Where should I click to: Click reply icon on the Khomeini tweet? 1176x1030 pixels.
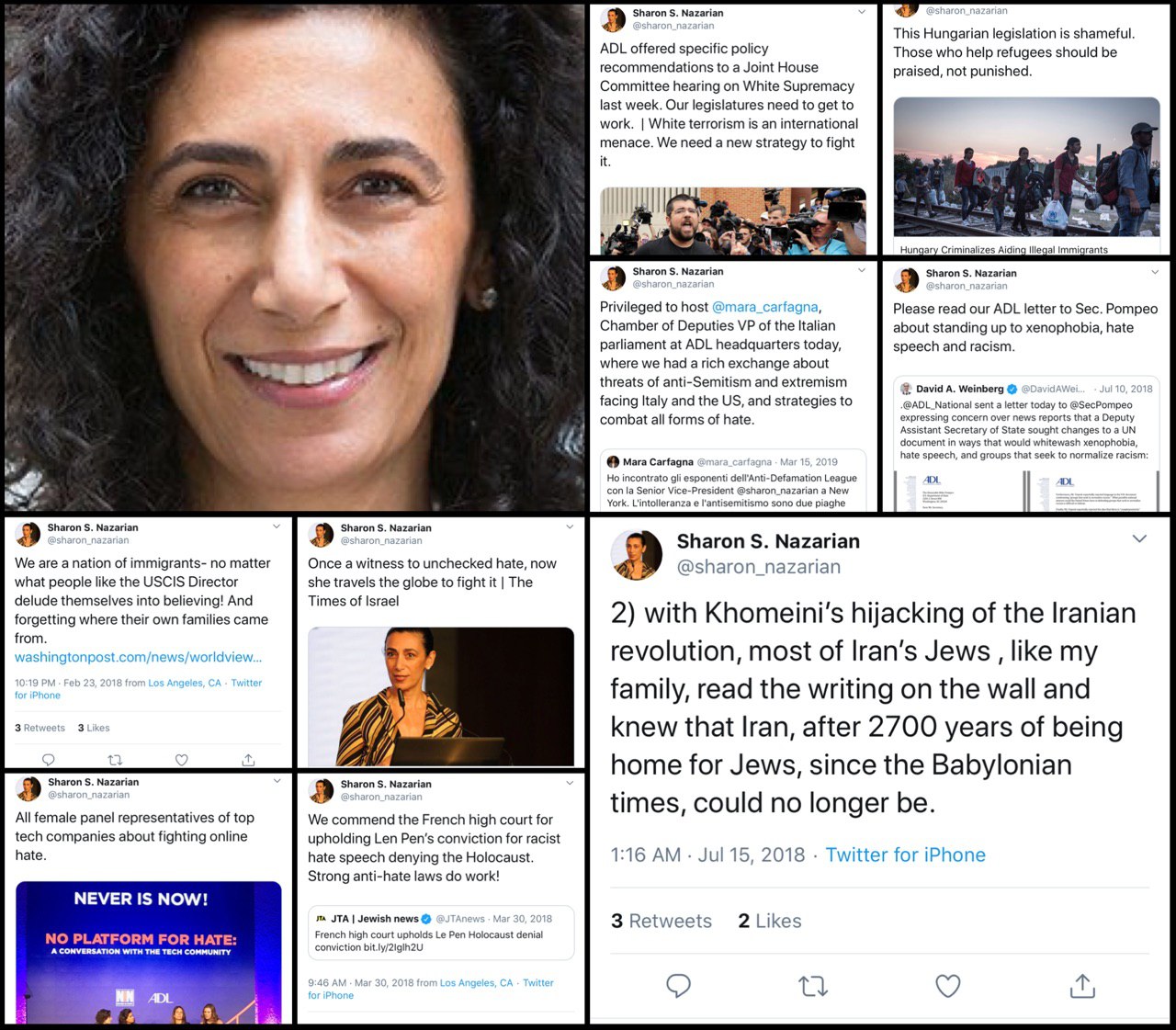678,986
